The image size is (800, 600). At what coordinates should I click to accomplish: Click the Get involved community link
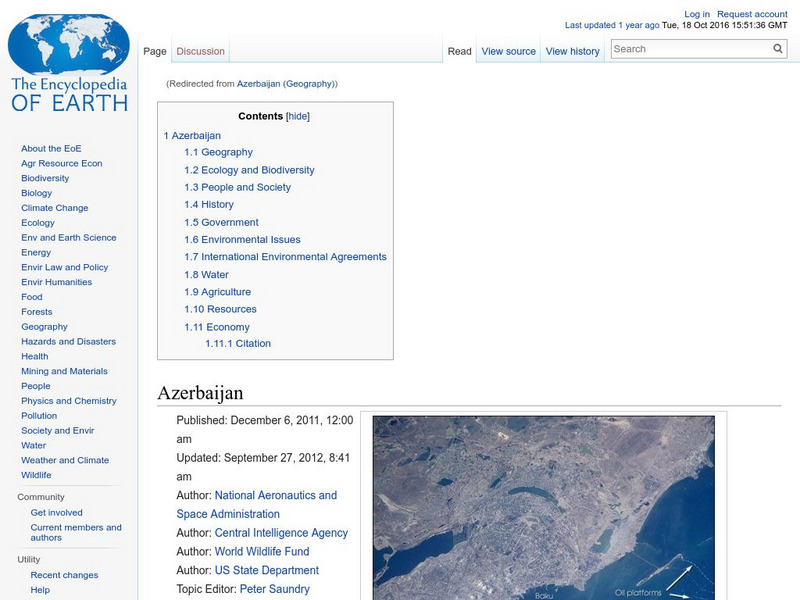click(x=57, y=512)
